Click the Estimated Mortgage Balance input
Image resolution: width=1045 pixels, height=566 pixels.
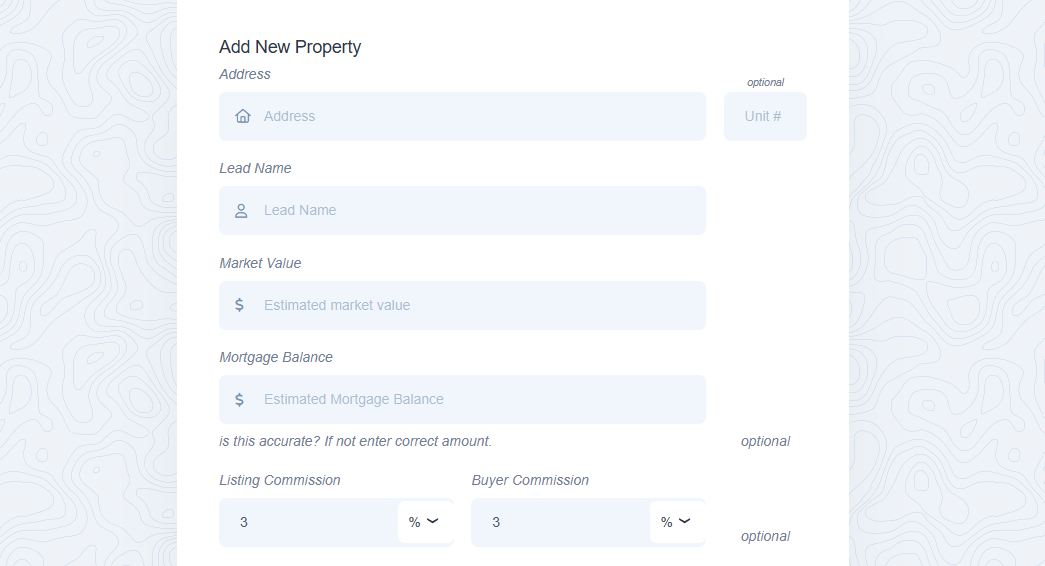tap(480, 399)
